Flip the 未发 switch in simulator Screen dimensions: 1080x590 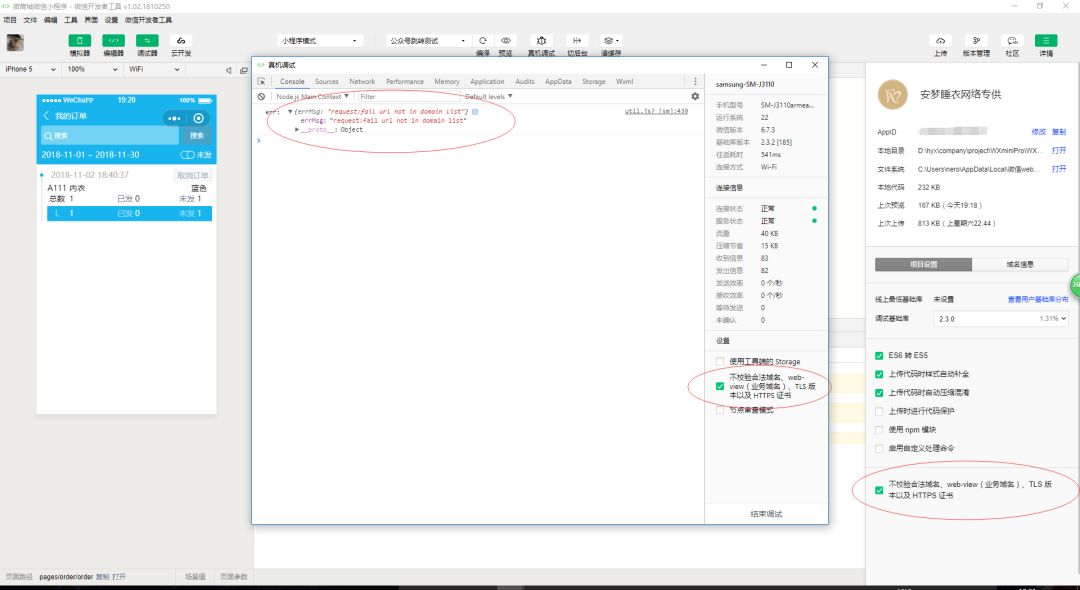coord(187,155)
